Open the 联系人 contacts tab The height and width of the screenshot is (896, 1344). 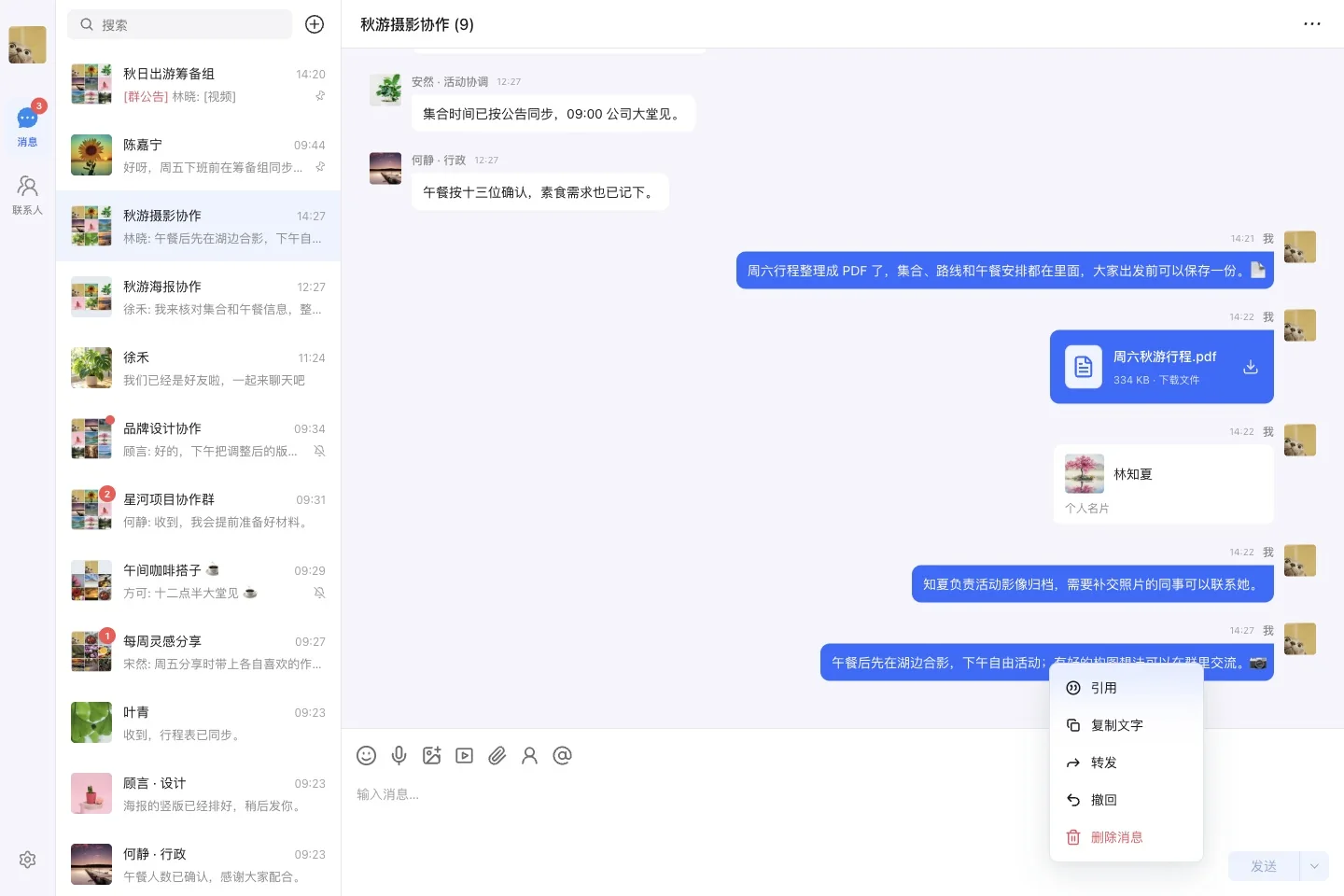click(27, 195)
